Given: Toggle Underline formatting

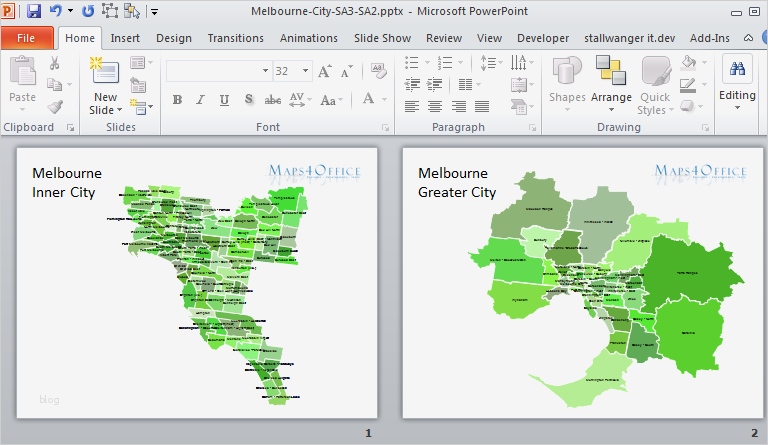Looking at the screenshot, I should click(224, 100).
